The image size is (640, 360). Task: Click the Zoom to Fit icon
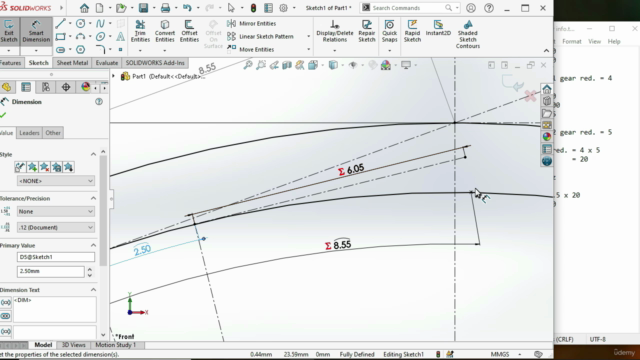tap(248, 65)
